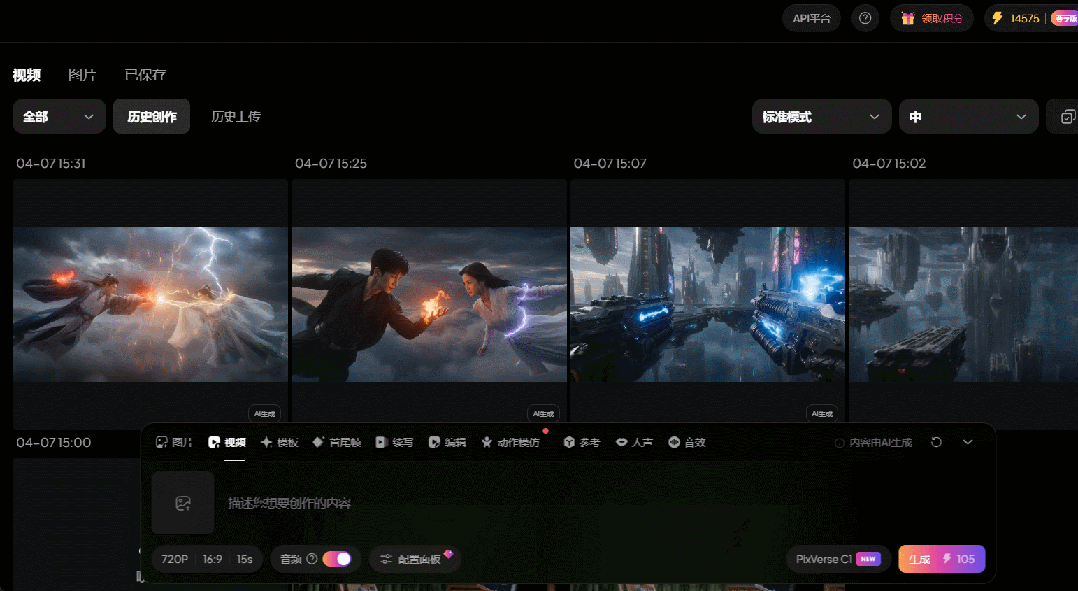Open the PixVerse C1 model selector
Image resolution: width=1078 pixels, height=591 pixels.
tap(838, 559)
